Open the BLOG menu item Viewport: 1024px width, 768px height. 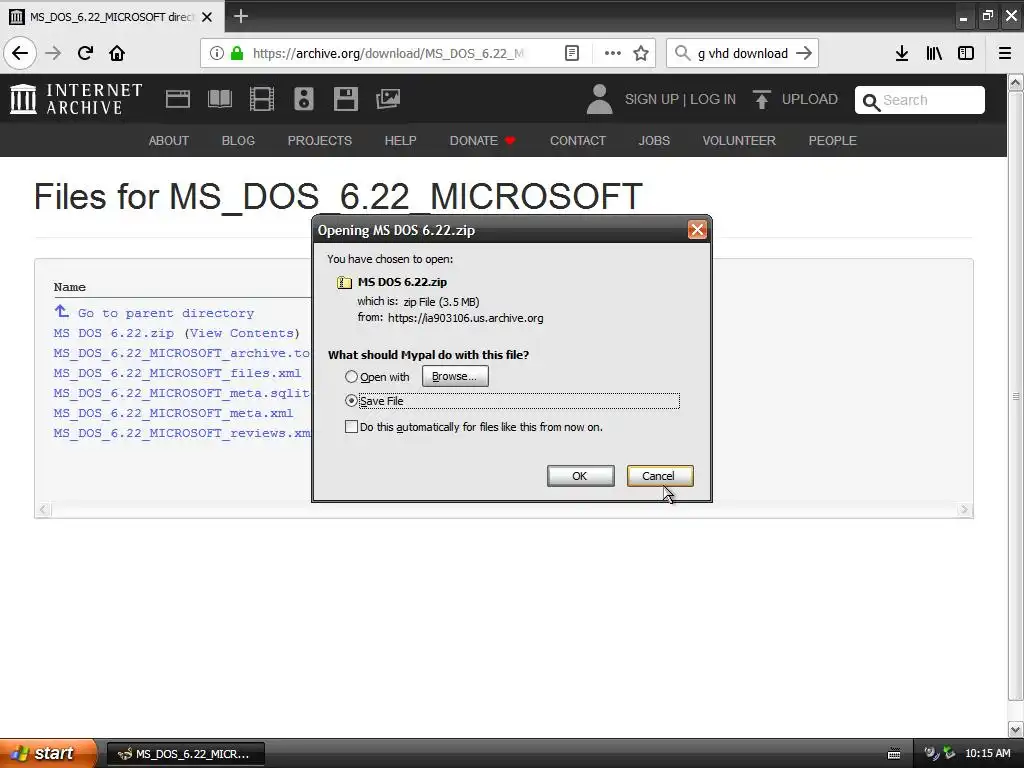point(238,140)
